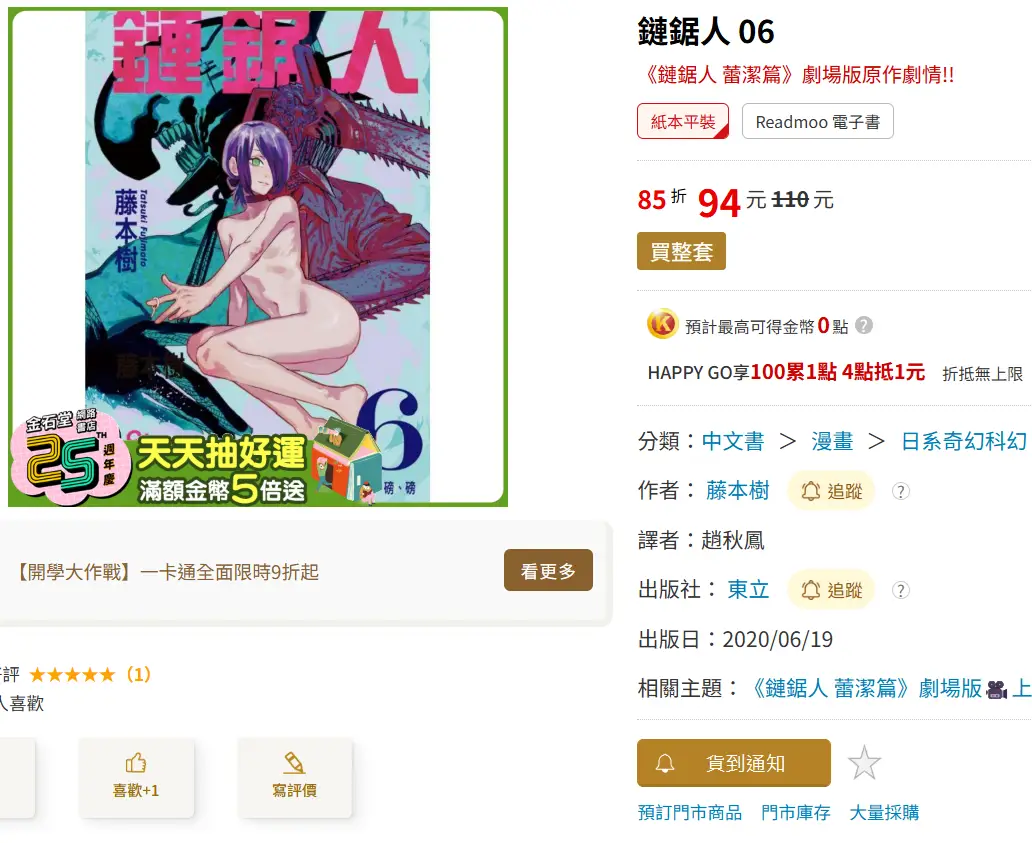The image size is (1032, 843).
Task: Select the 紙本平裝 format option
Action: pyautogui.click(x=683, y=121)
